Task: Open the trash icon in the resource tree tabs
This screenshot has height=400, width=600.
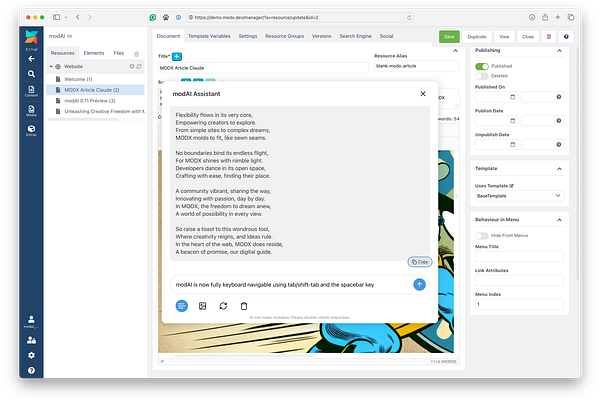Action: pos(137,54)
